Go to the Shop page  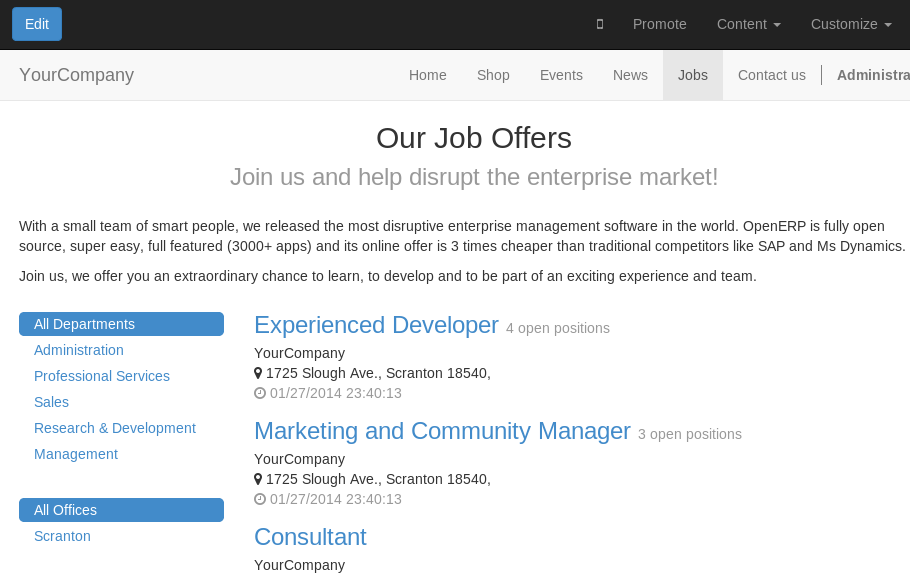[493, 75]
